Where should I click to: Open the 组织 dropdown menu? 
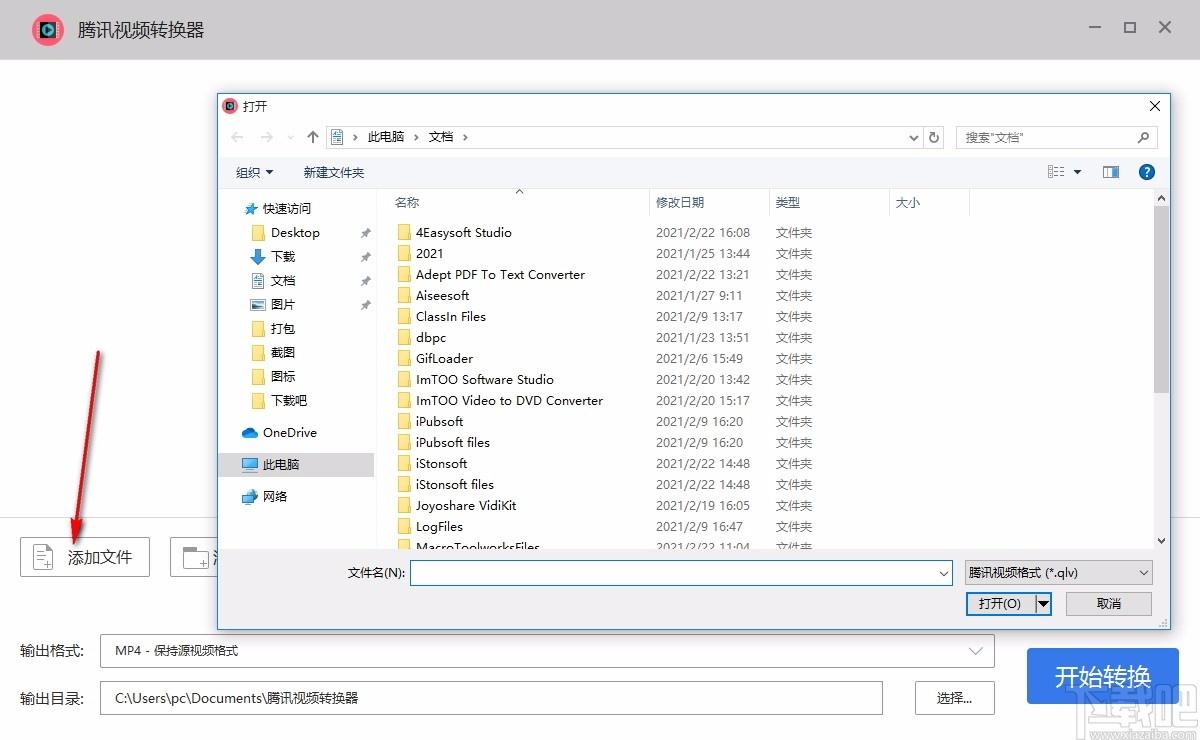point(255,172)
